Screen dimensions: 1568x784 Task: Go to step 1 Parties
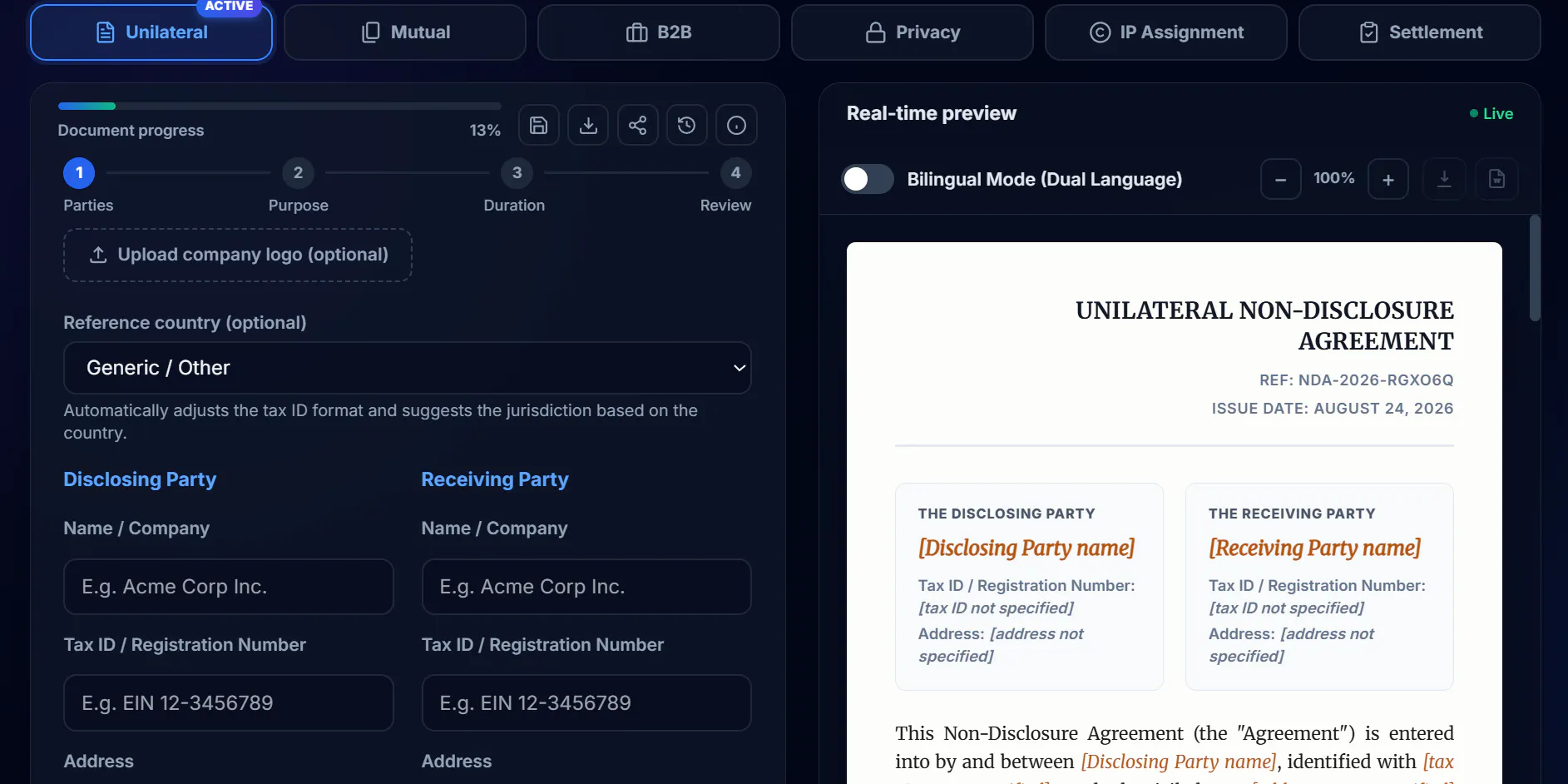[x=79, y=173]
